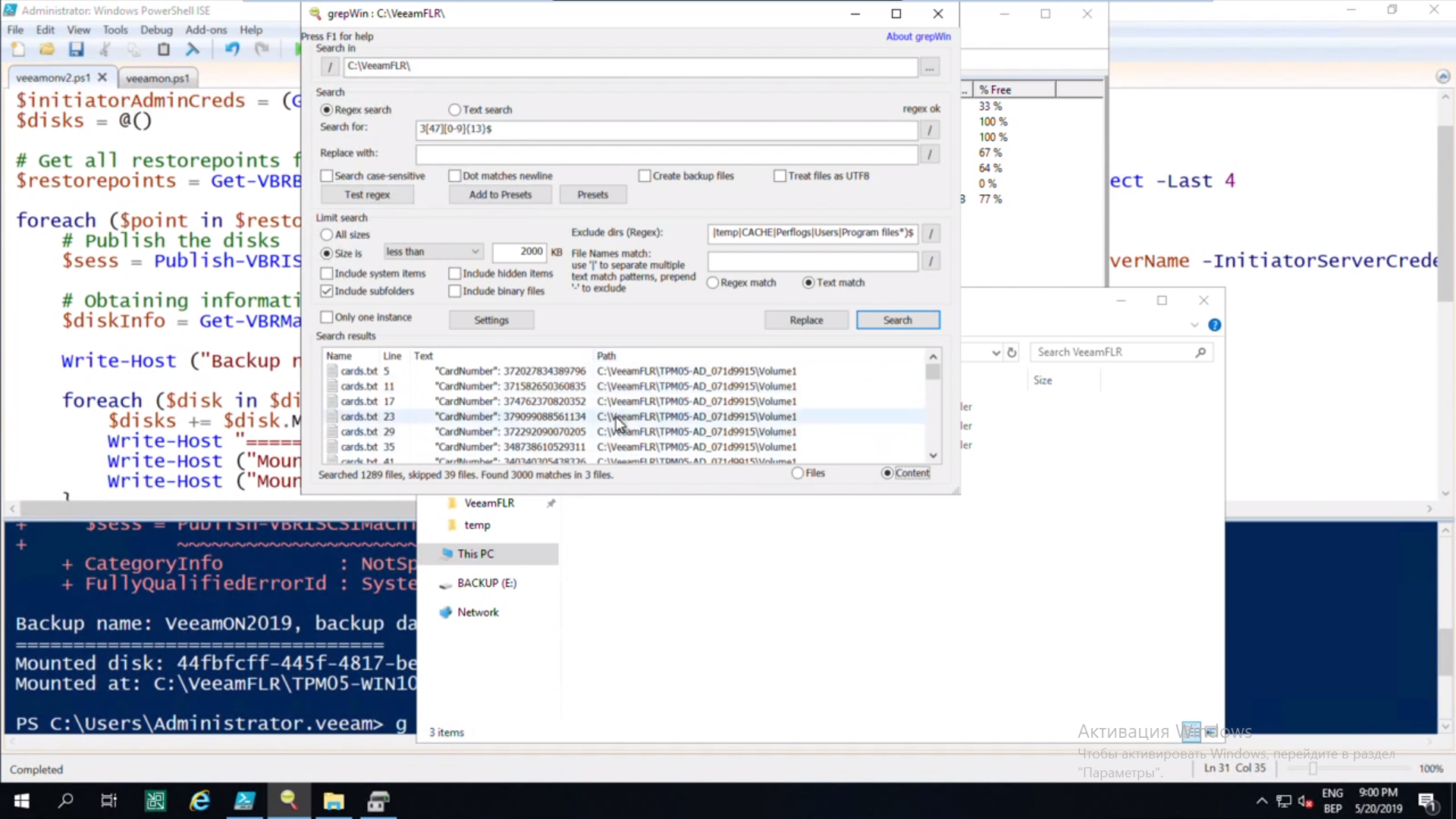Enable Include hidden items checkbox
The height and width of the screenshot is (819, 1456).
455,274
